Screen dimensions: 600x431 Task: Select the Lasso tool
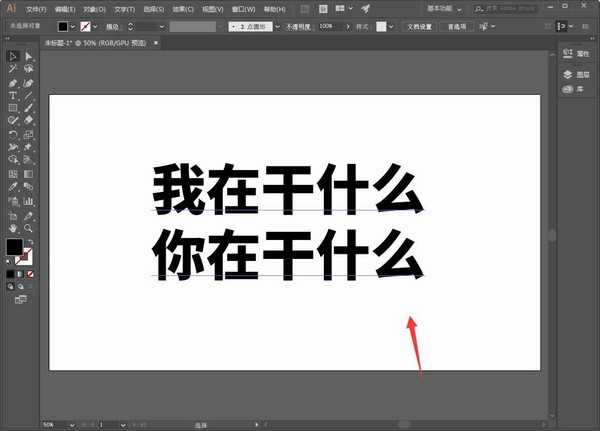(28, 69)
